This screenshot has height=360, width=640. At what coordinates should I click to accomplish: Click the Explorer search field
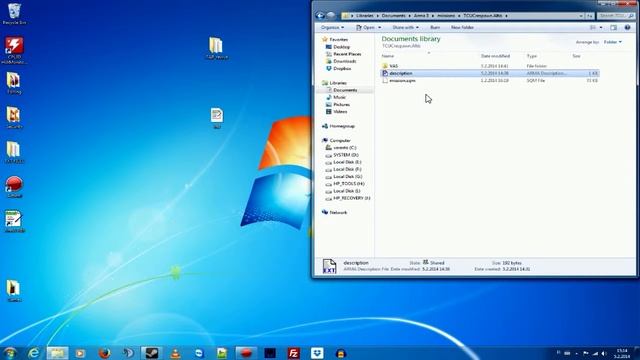point(616,16)
